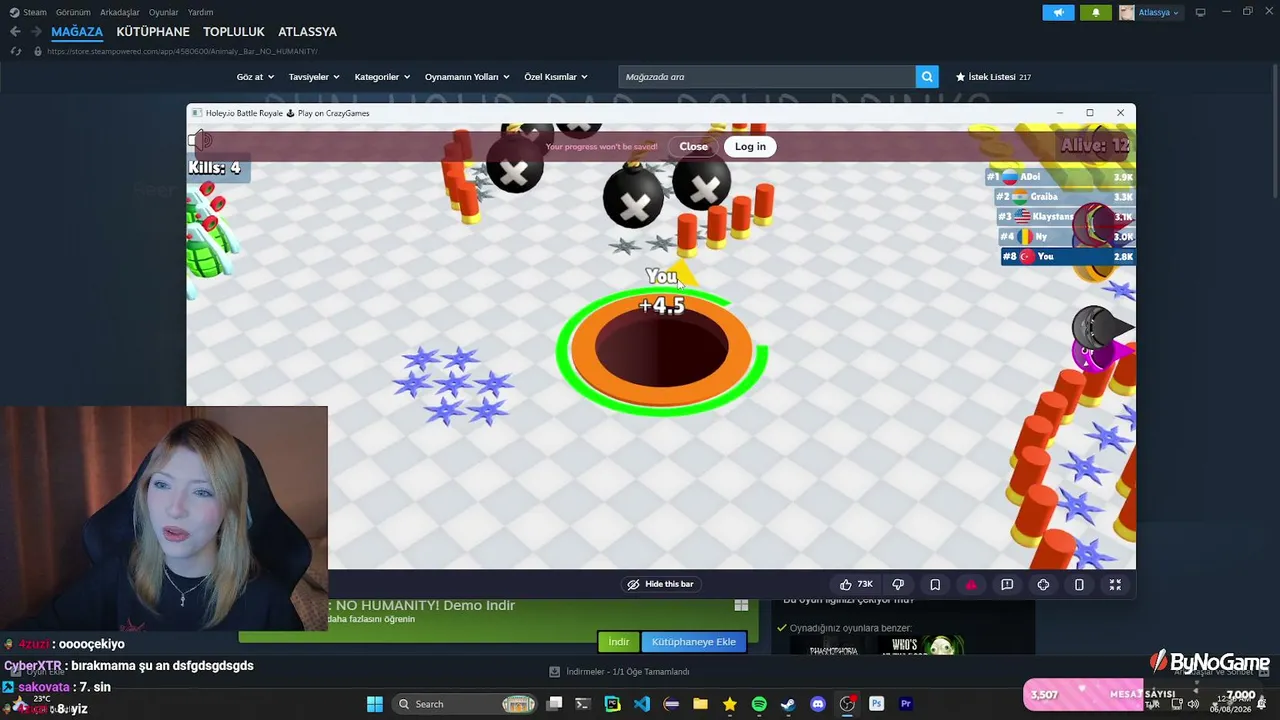This screenshot has height=720, width=1280.
Task: Bookmark the game in CrazyGames bar
Action: [x=935, y=584]
